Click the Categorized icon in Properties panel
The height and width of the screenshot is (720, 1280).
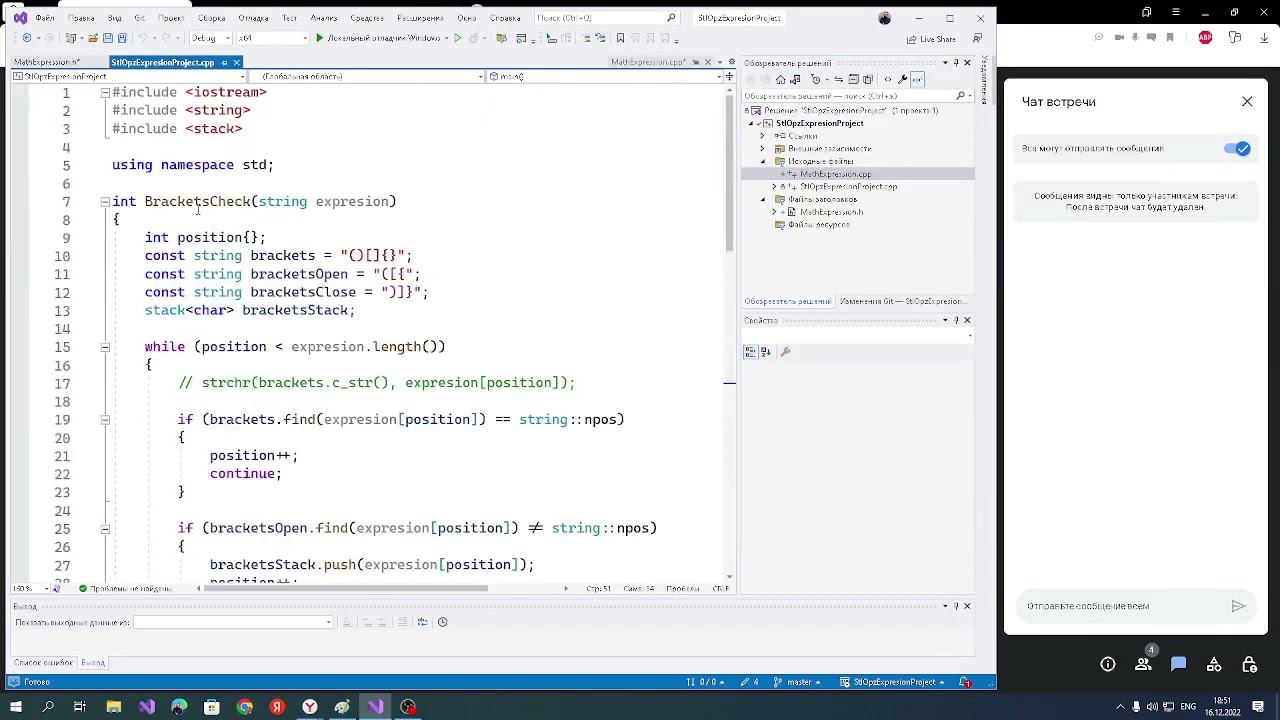750,352
